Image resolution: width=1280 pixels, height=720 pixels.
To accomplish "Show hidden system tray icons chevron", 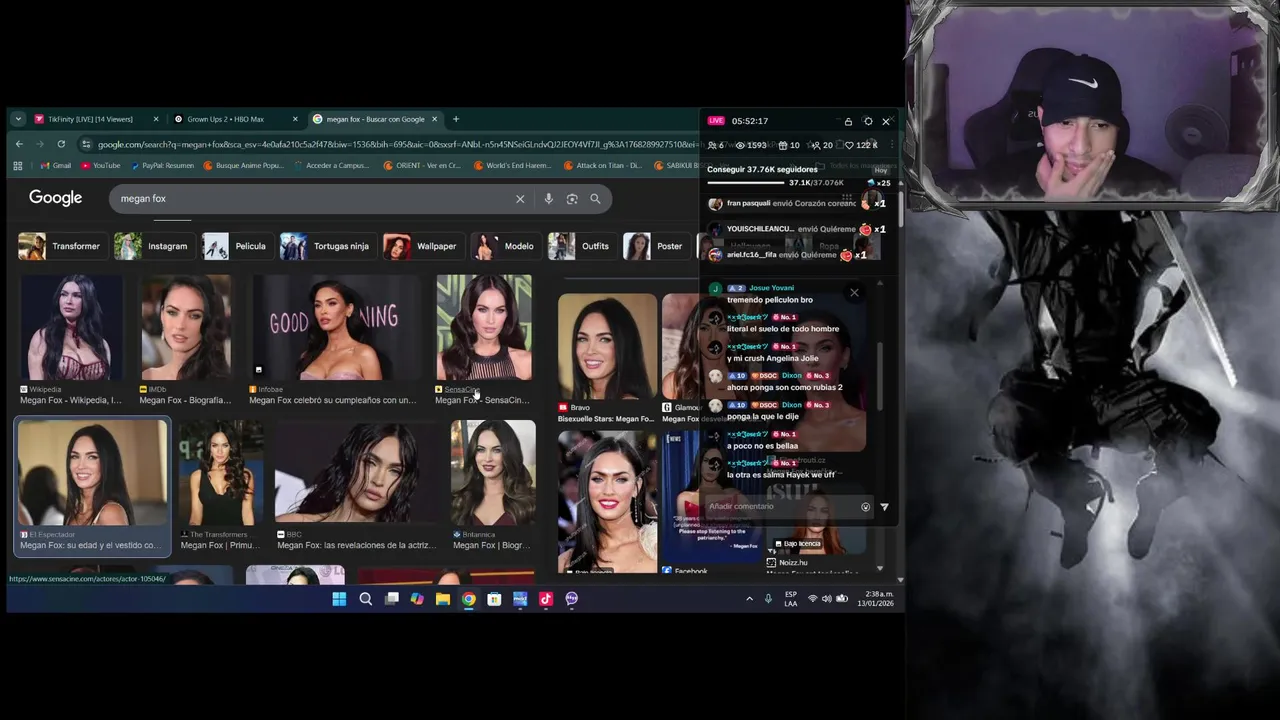I will point(749,599).
